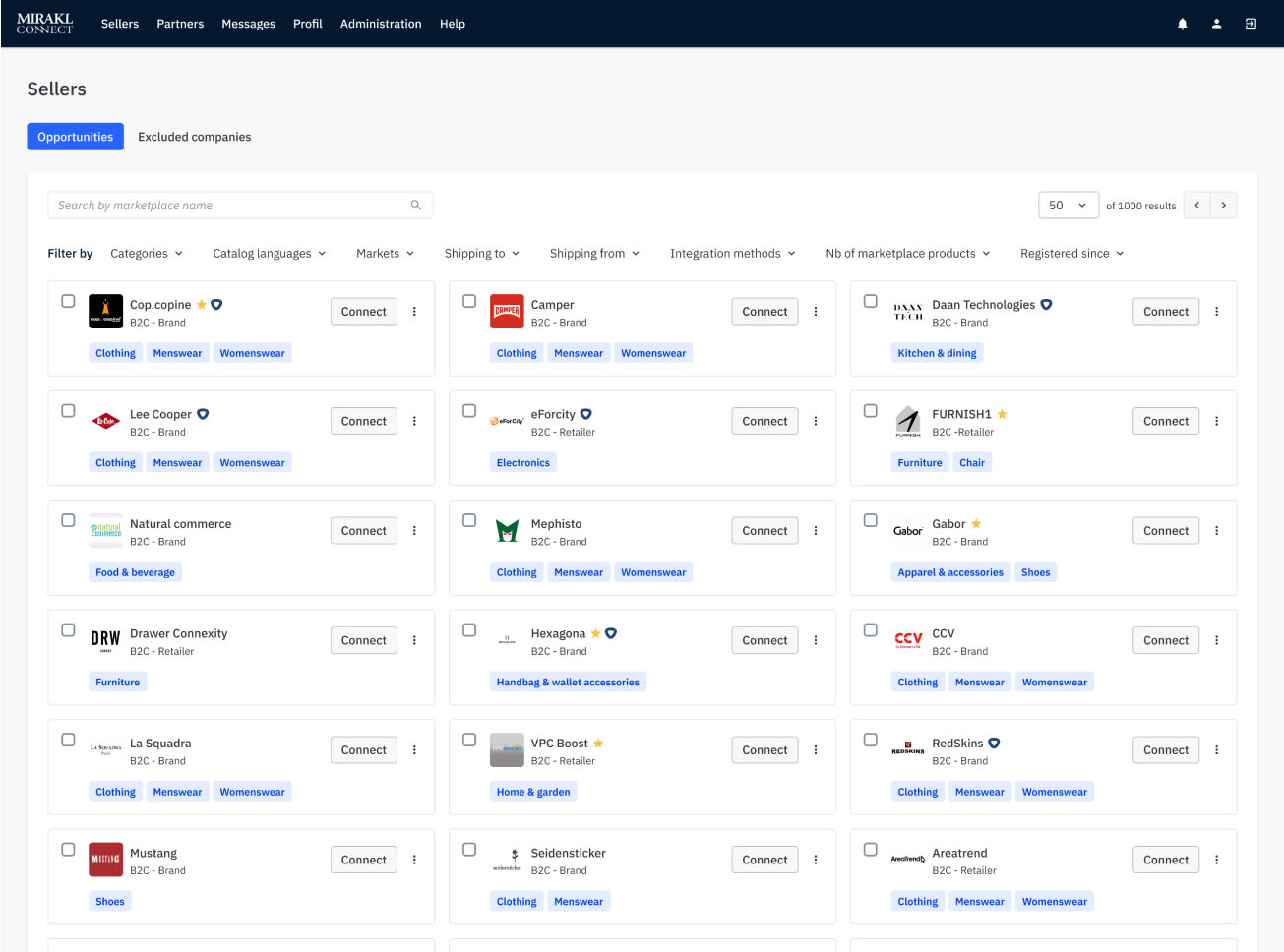Viewport: 1284px width, 952px height.
Task: Click the verified badge next to Lee Cooper
Action: coord(203,415)
